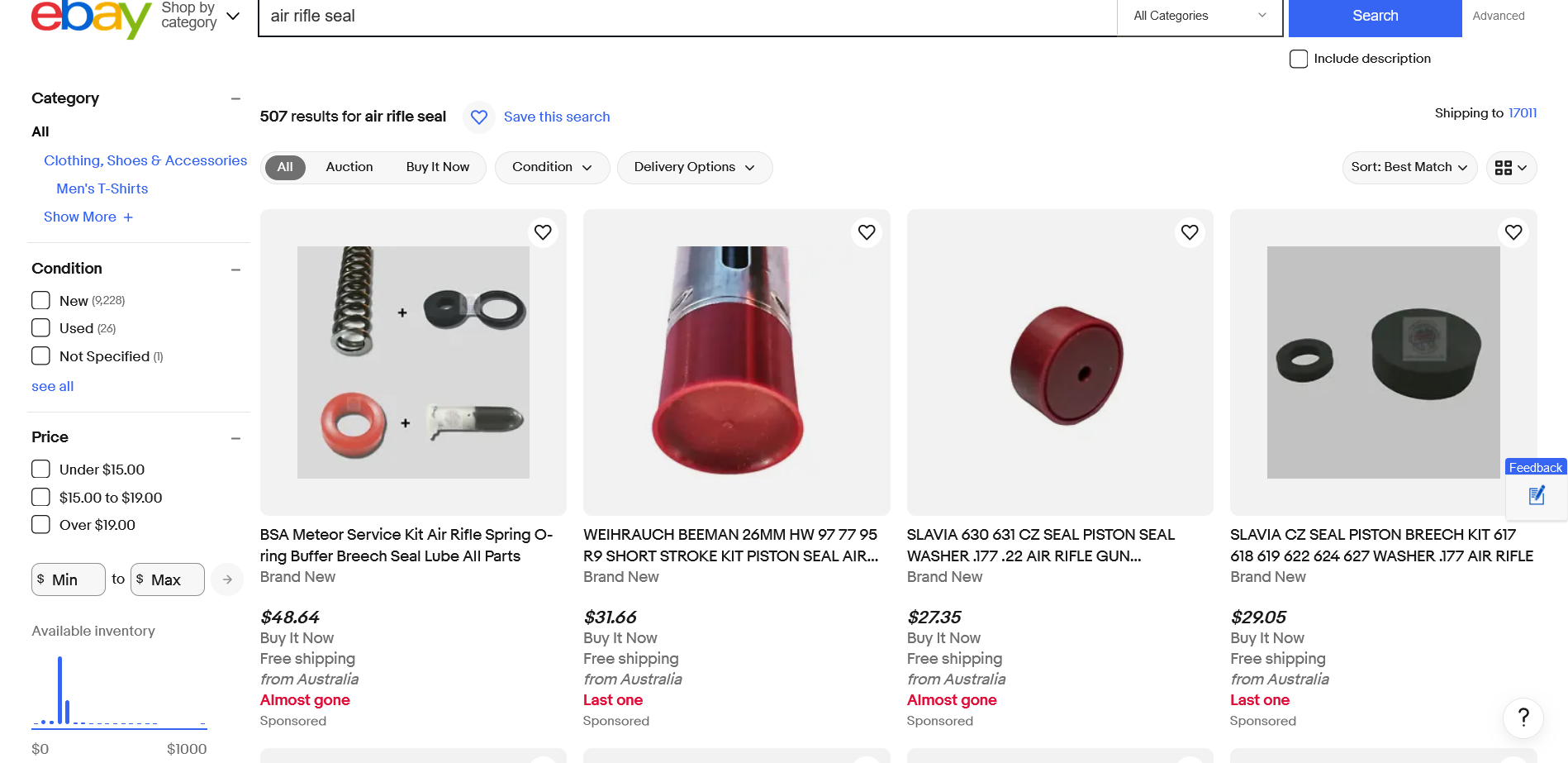
Task: Check the Used condition filter
Action: click(x=40, y=327)
